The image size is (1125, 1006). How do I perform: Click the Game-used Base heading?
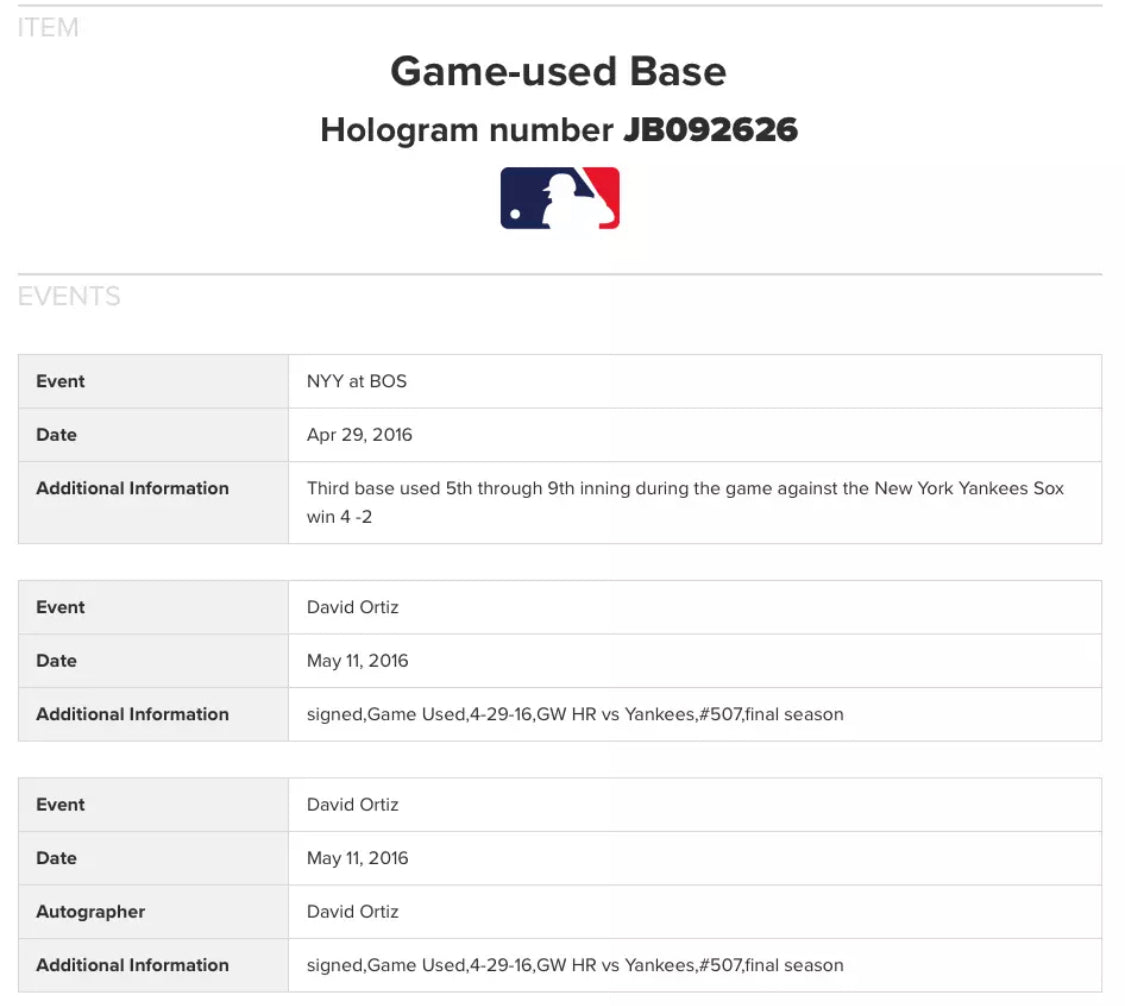point(558,72)
